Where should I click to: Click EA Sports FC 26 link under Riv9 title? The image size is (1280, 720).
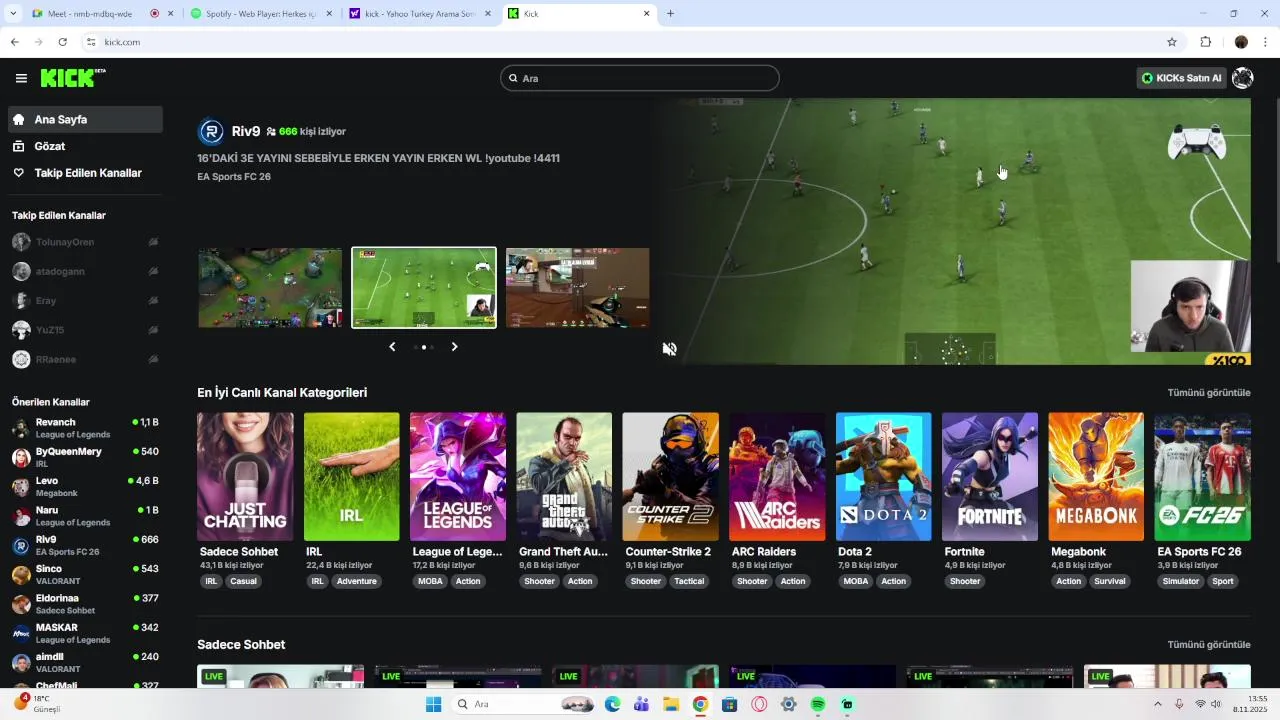tap(234, 177)
